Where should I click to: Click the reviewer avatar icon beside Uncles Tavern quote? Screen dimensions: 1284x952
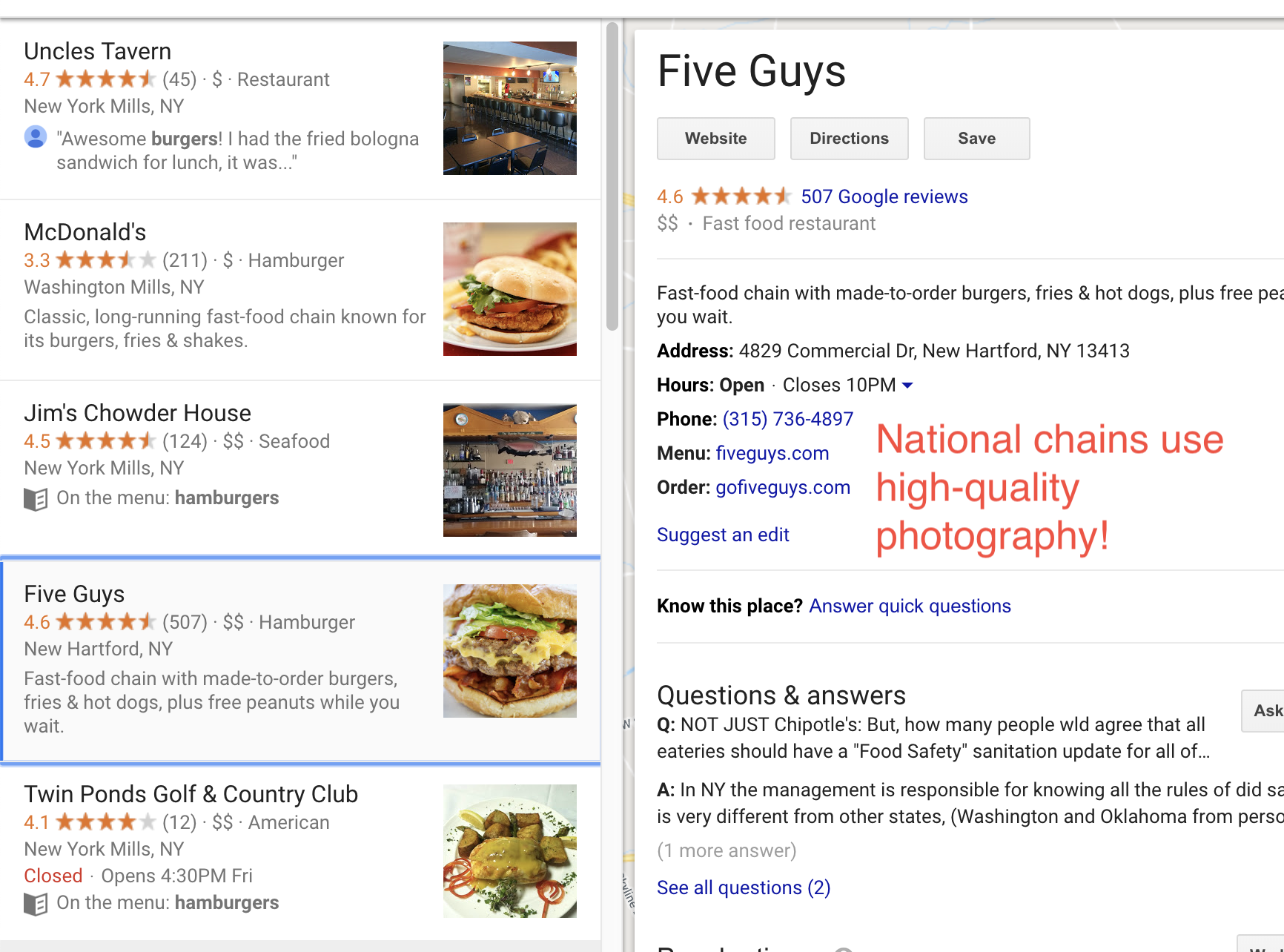(x=35, y=137)
